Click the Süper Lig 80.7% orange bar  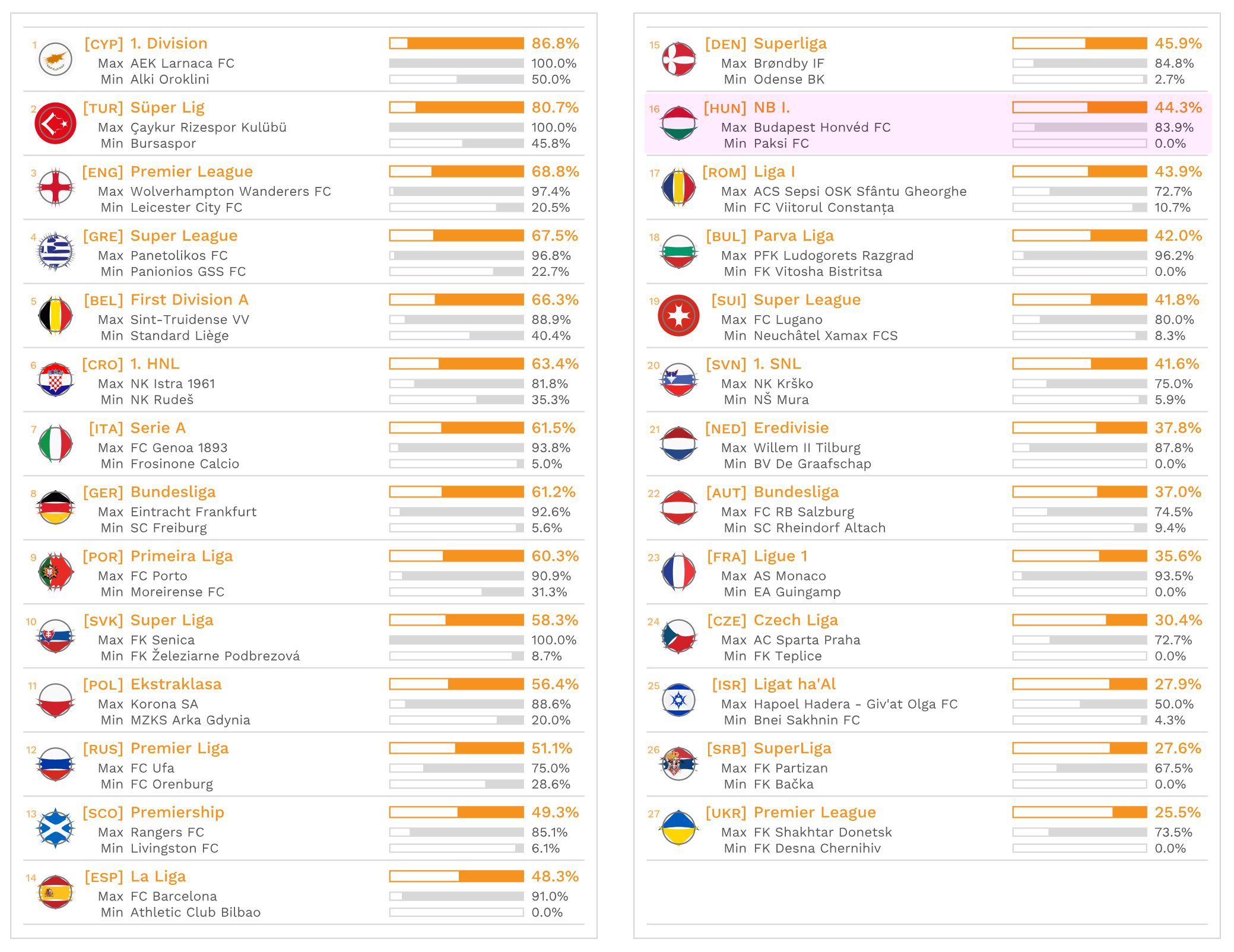(x=456, y=107)
